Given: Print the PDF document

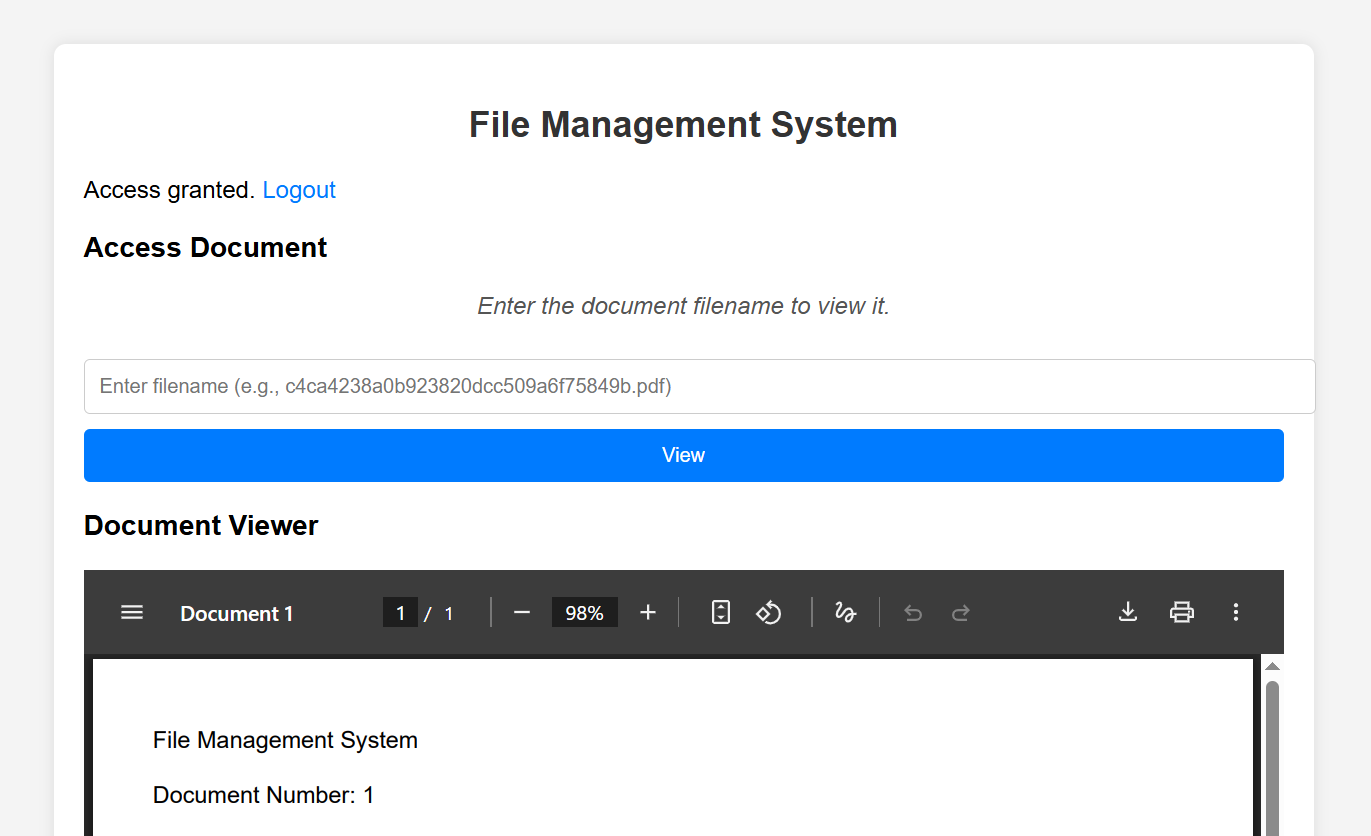Looking at the screenshot, I should 1182,612.
